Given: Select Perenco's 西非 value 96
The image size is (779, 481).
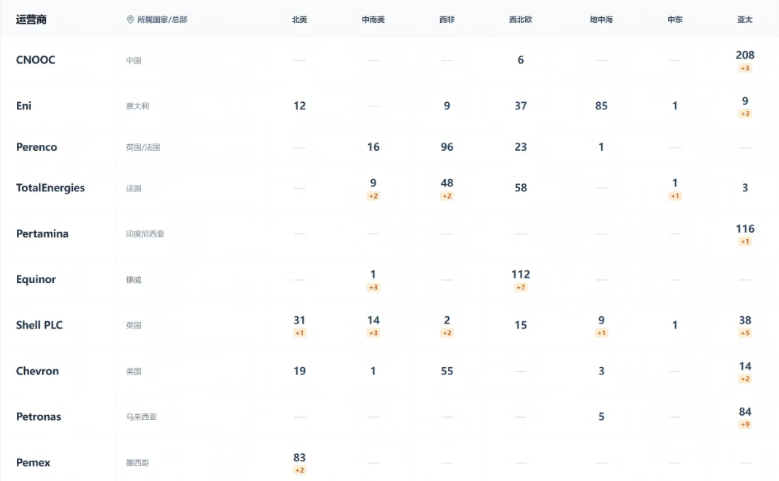Looking at the screenshot, I should click(x=447, y=147).
